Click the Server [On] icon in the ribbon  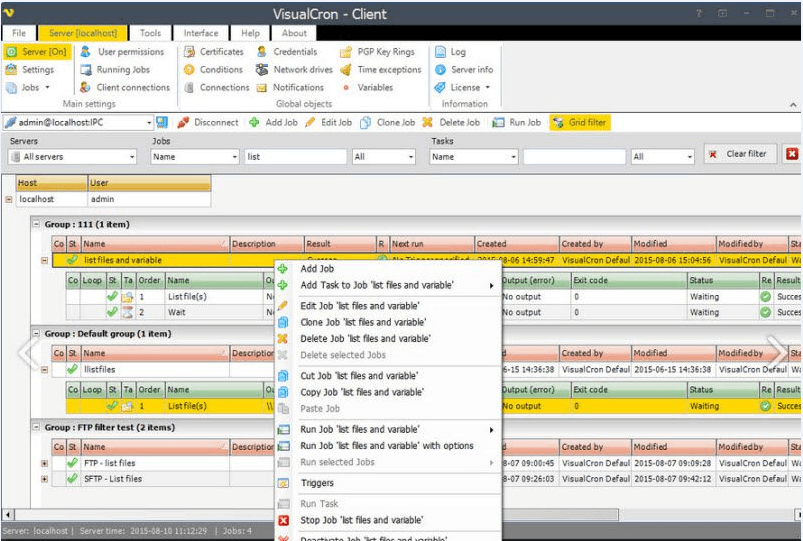(x=11, y=52)
